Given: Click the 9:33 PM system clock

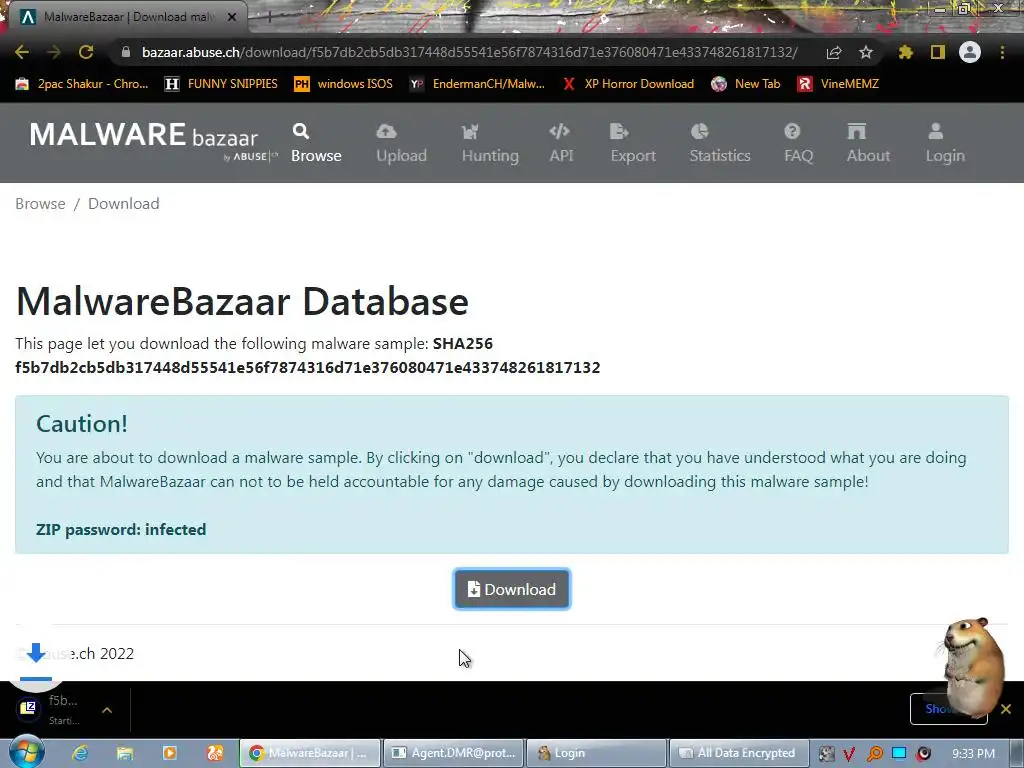Looking at the screenshot, I should (x=973, y=754).
